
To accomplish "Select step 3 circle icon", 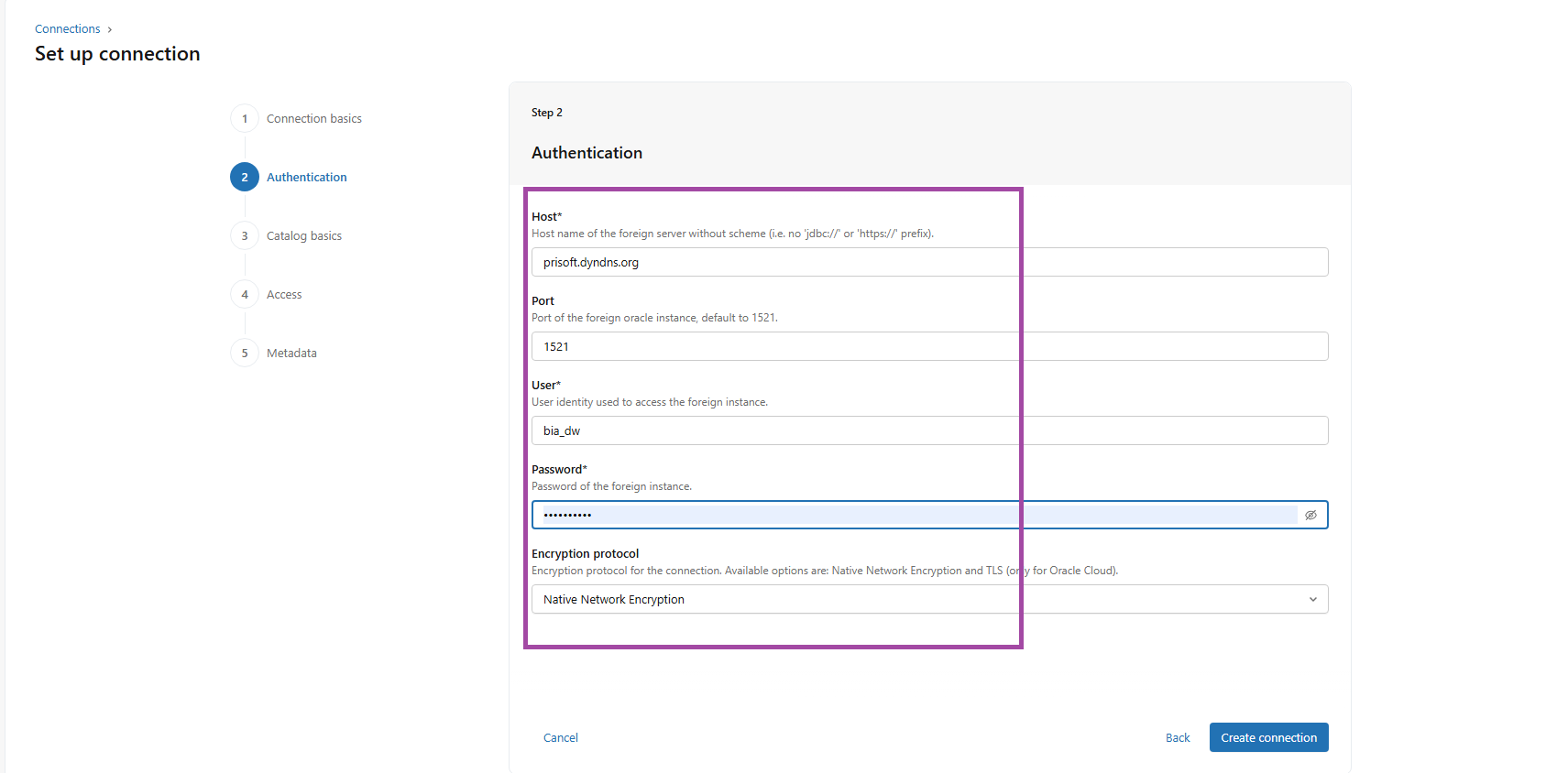I will click(245, 236).
